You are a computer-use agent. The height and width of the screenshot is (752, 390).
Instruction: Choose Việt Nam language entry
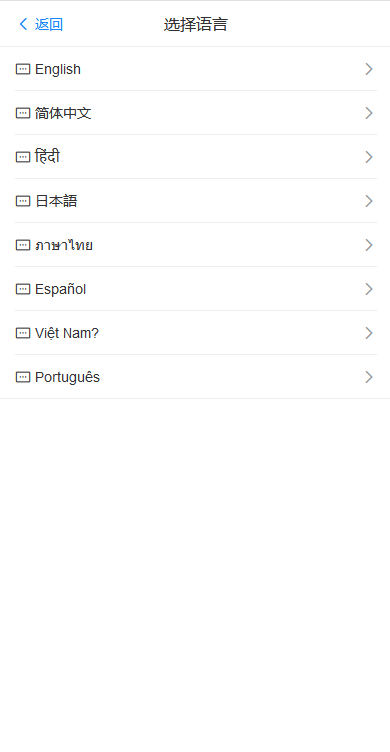(x=196, y=333)
